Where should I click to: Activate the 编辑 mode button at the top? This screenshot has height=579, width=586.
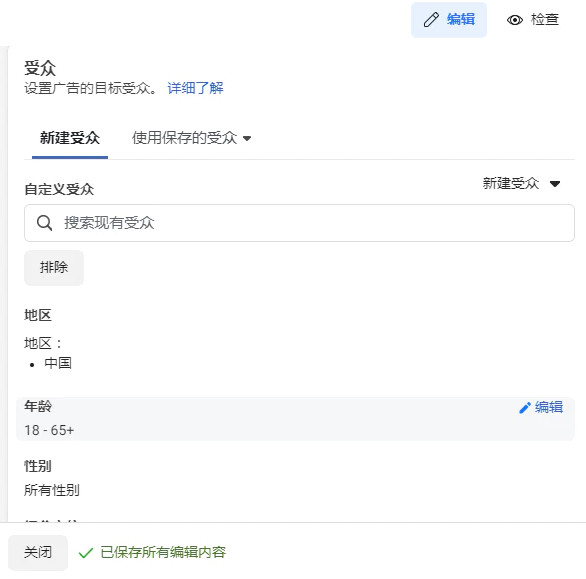click(449, 20)
